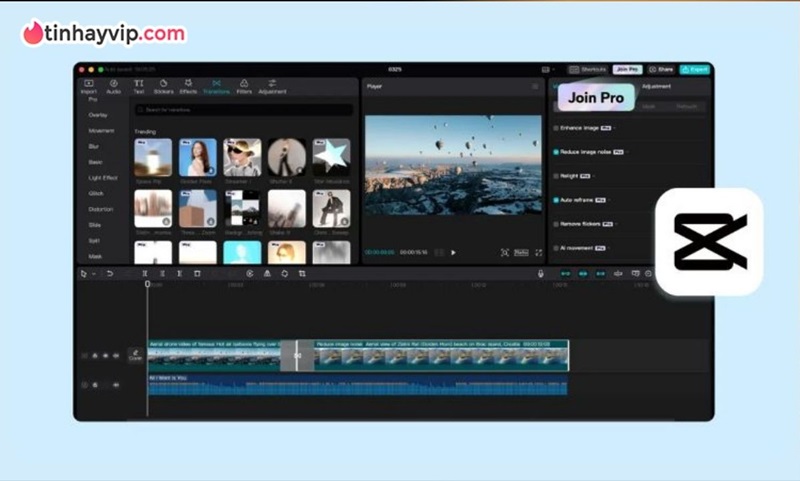This screenshot has height=481, width=800.
Task: Click the Split clip icon
Action: point(145,274)
